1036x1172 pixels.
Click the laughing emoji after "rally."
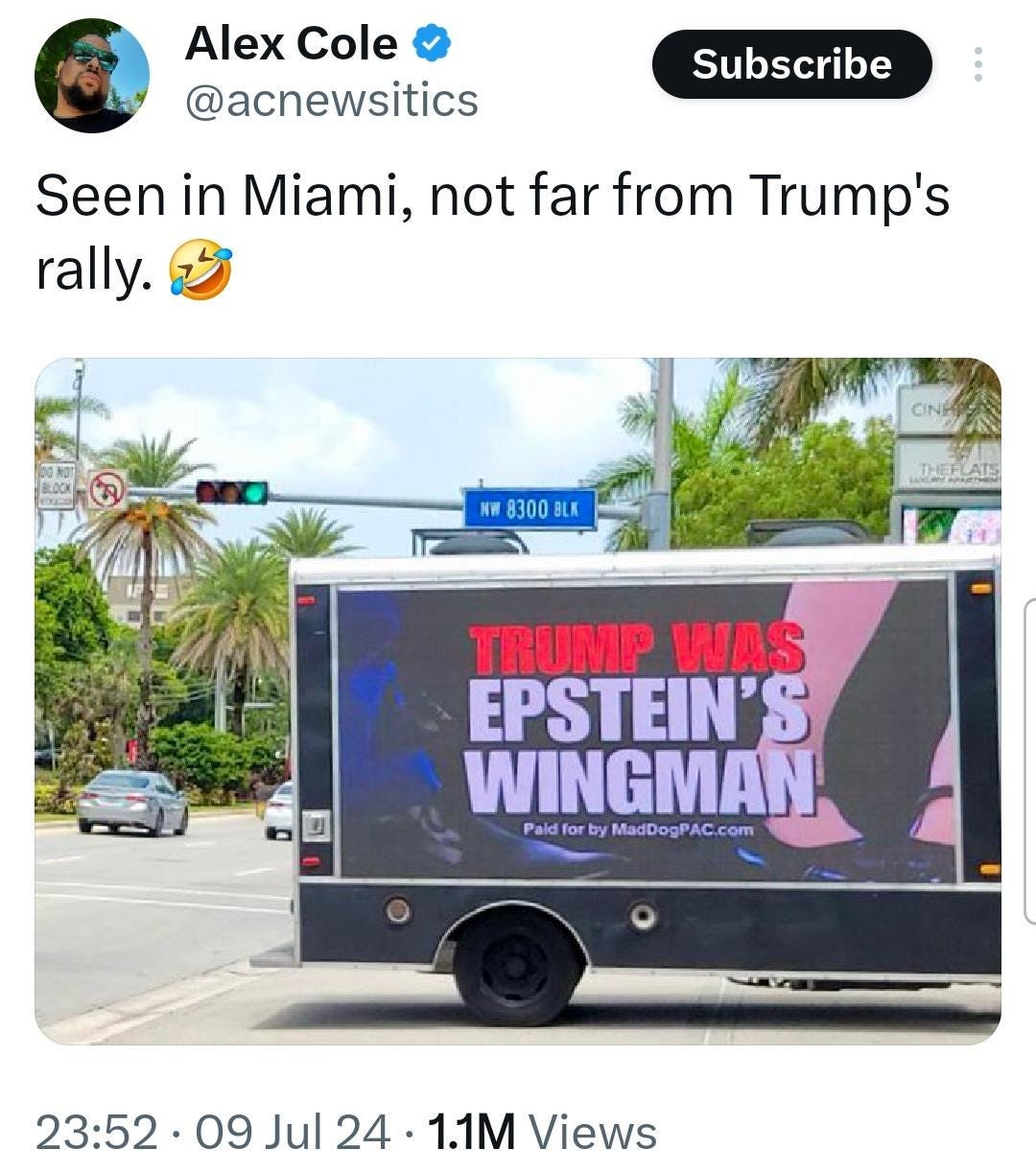pos(200,271)
